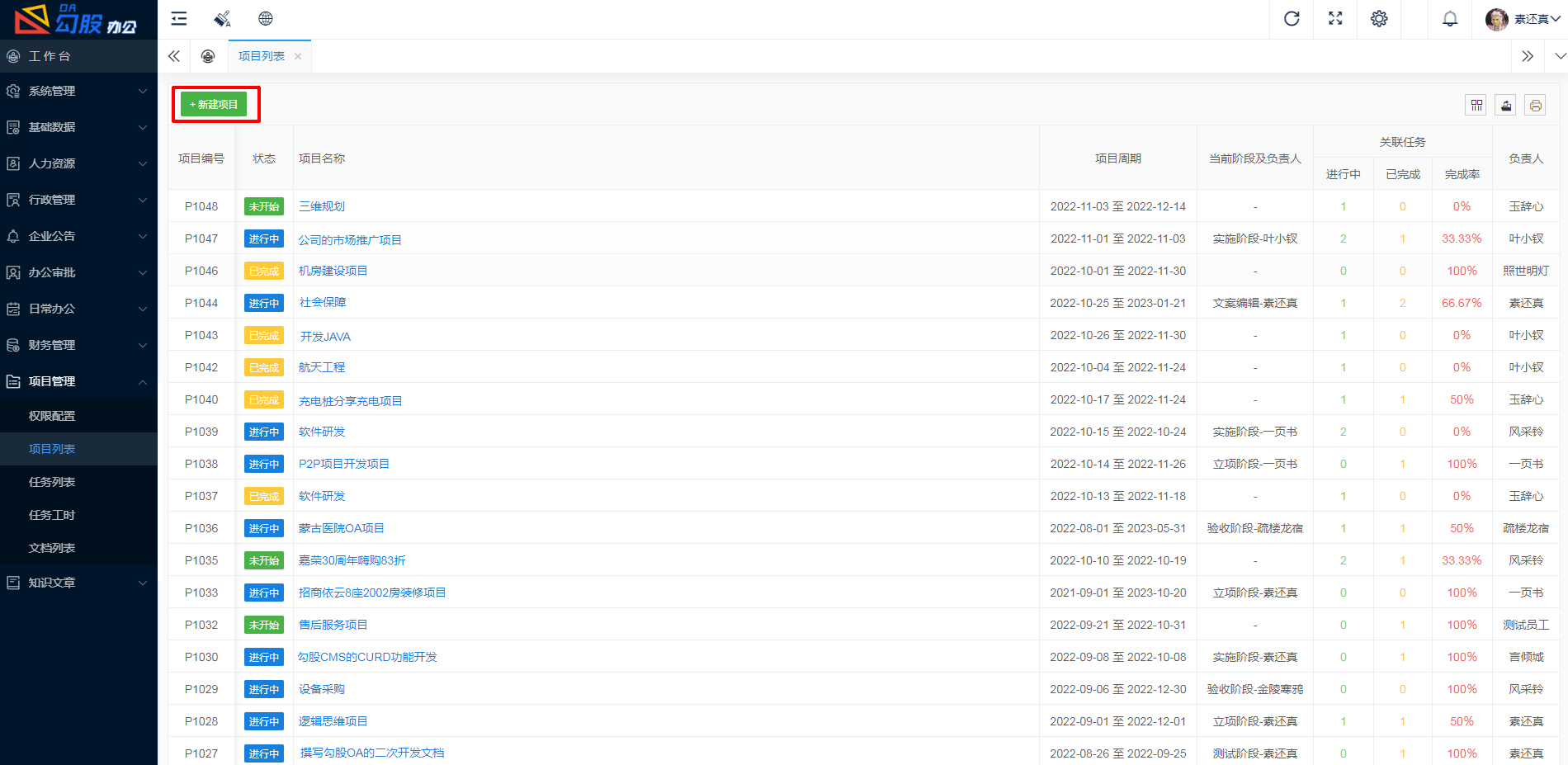Screen dimensions: 1568x765
Task: Click the 企业公告 bell sidebar icon
Action: (x=13, y=236)
